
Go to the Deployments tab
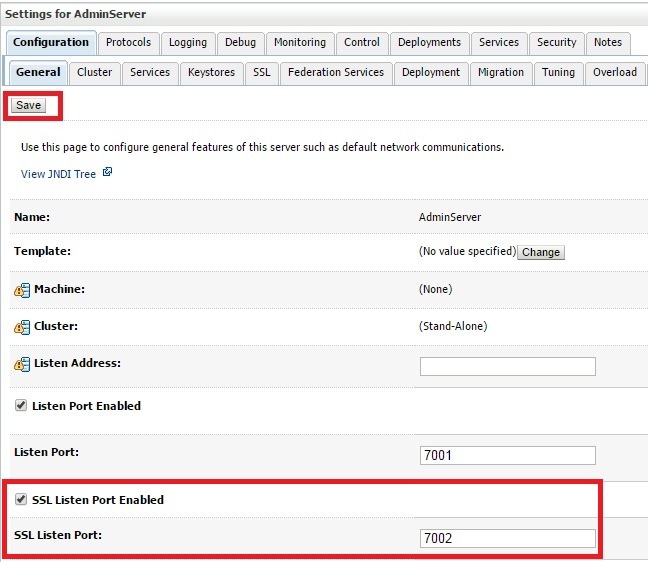pyautogui.click(x=429, y=42)
